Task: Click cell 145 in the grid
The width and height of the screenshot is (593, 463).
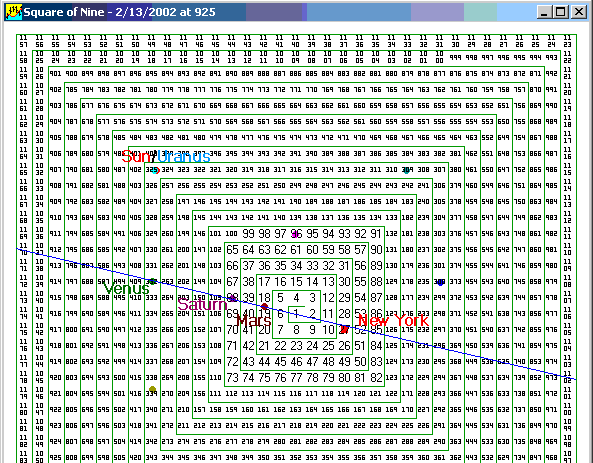Action: (x=199, y=218)
